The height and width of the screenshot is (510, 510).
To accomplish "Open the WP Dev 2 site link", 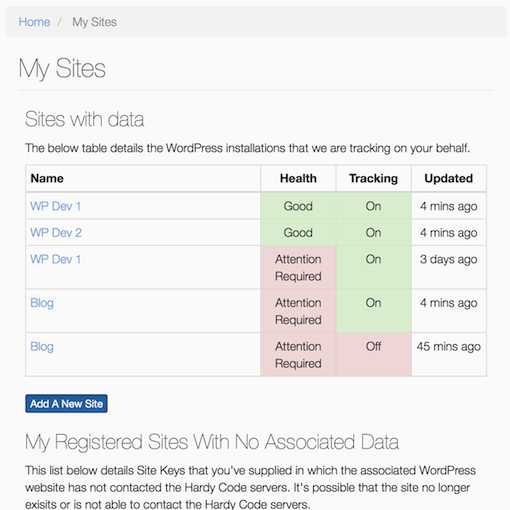I will coord(56,233).
